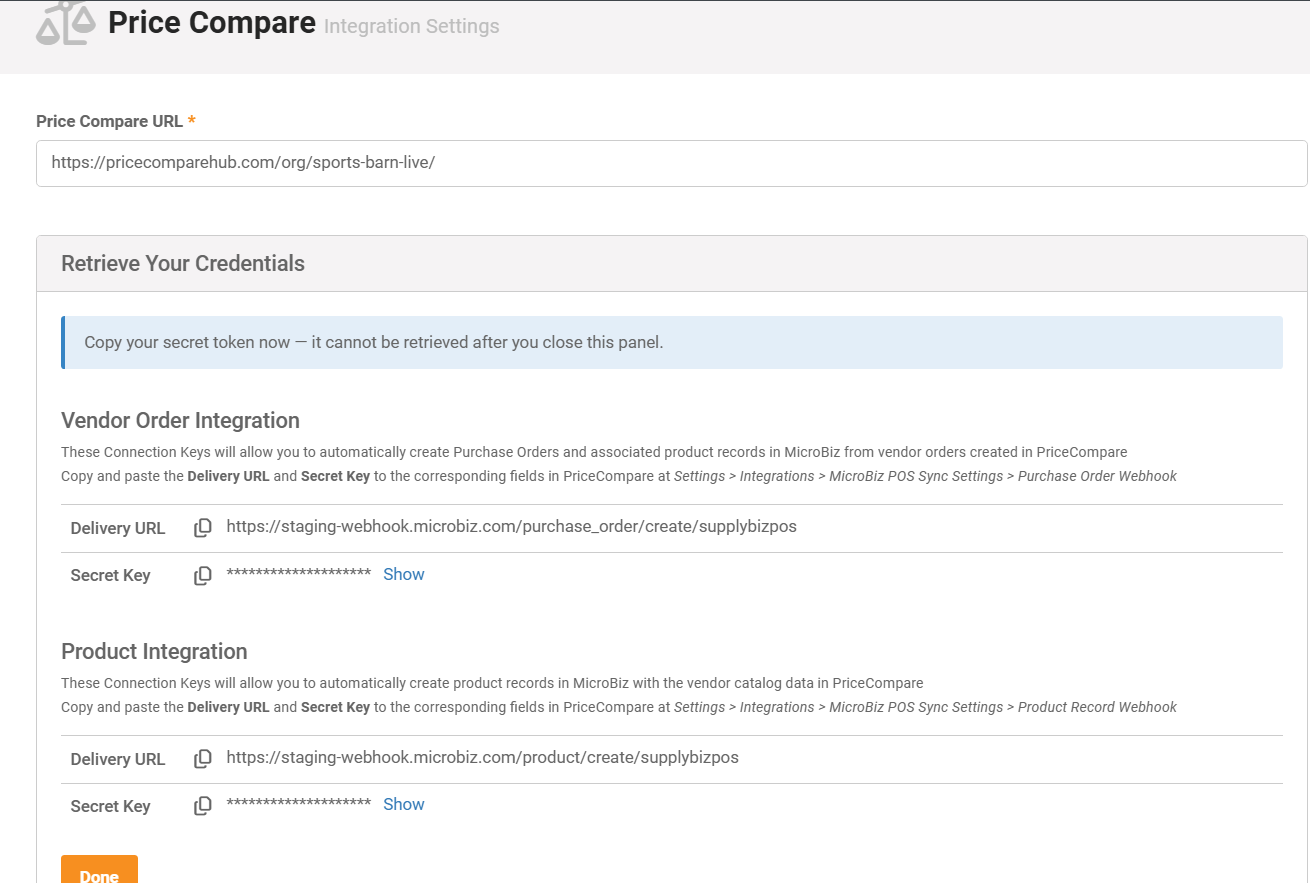Click Secret Key label under Vendor Order Integration

pos(110,575)
